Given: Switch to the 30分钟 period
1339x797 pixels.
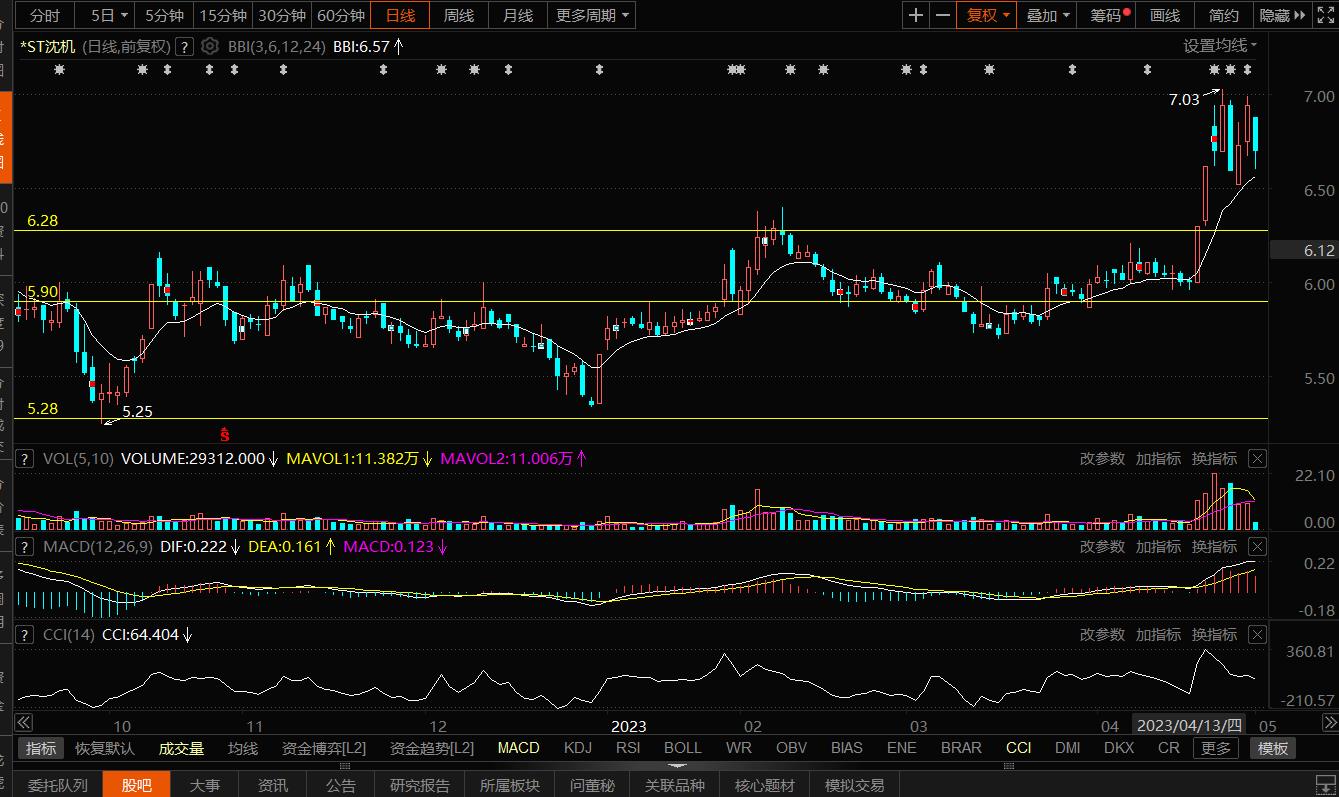Looking at the screenshot, I should point(282,15).
